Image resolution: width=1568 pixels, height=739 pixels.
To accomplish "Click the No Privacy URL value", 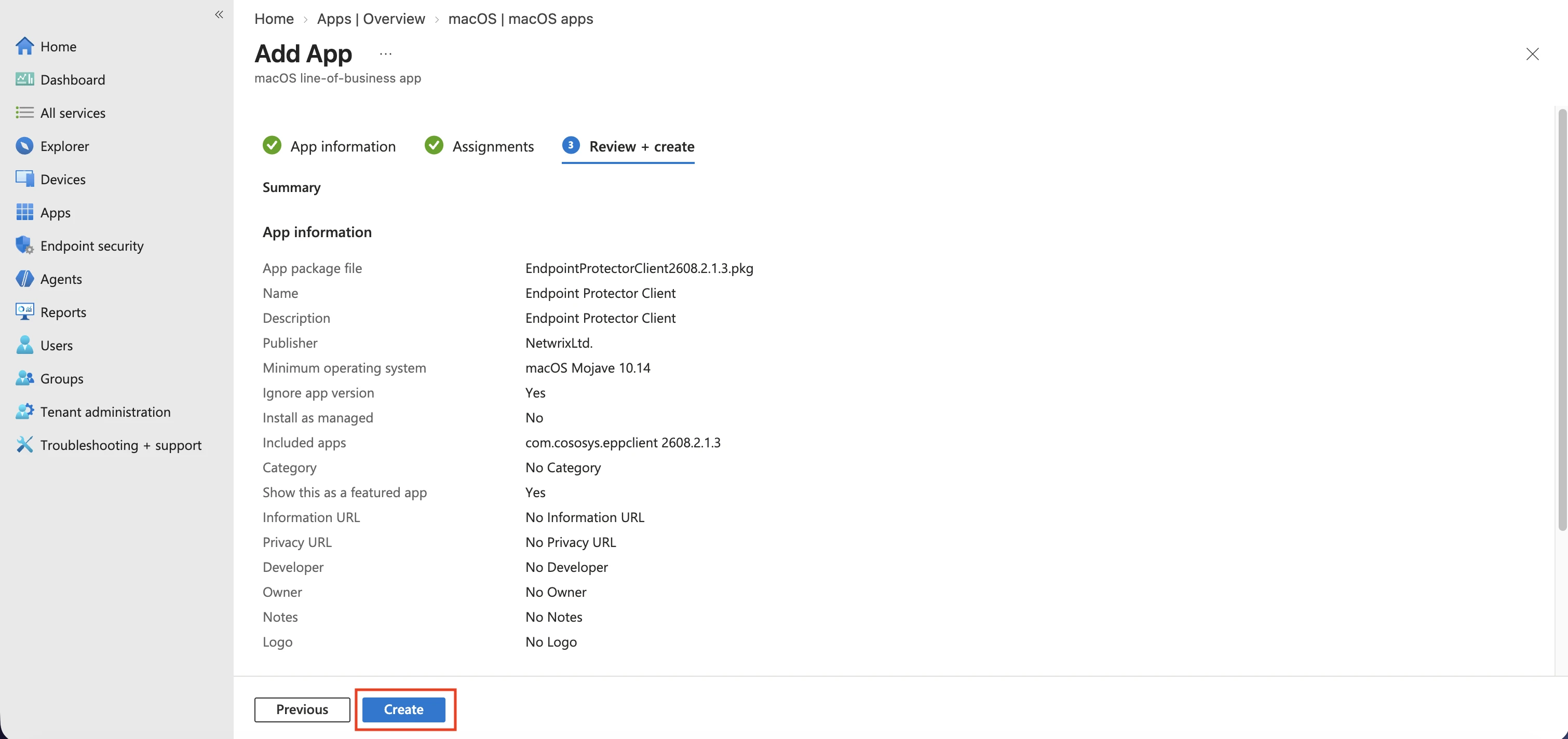I will (x=571, y=542).
